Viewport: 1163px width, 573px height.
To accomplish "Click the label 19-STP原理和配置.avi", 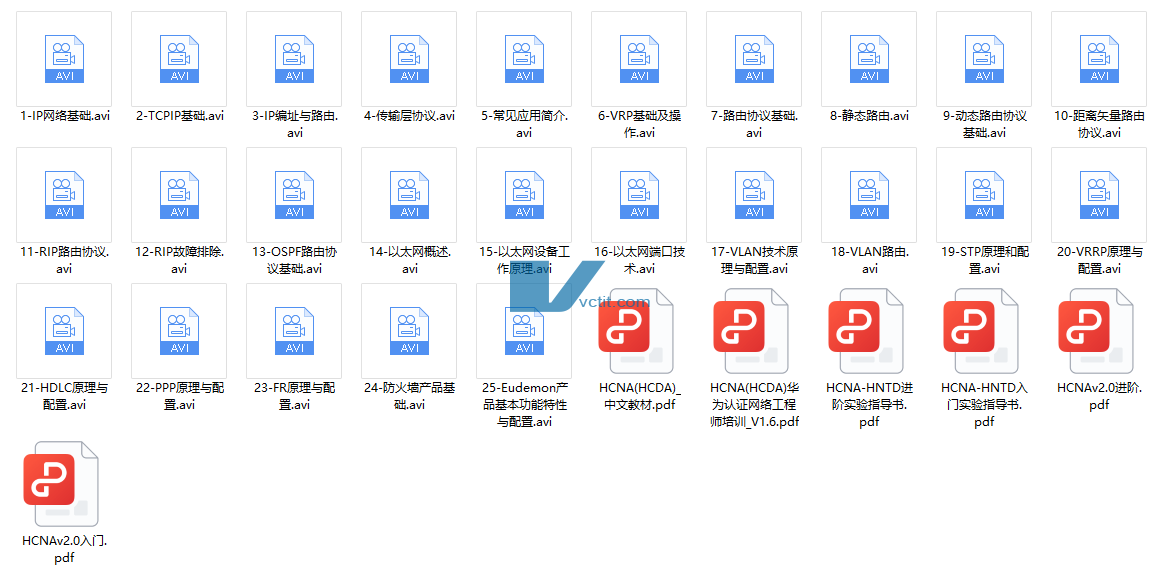I will coord(984,260).
